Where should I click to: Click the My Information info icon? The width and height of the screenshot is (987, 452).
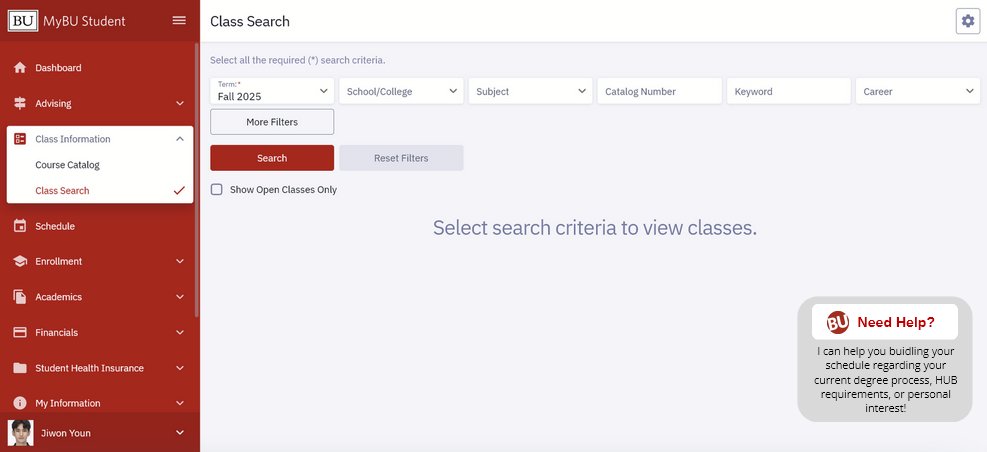(x=20, y=403)
